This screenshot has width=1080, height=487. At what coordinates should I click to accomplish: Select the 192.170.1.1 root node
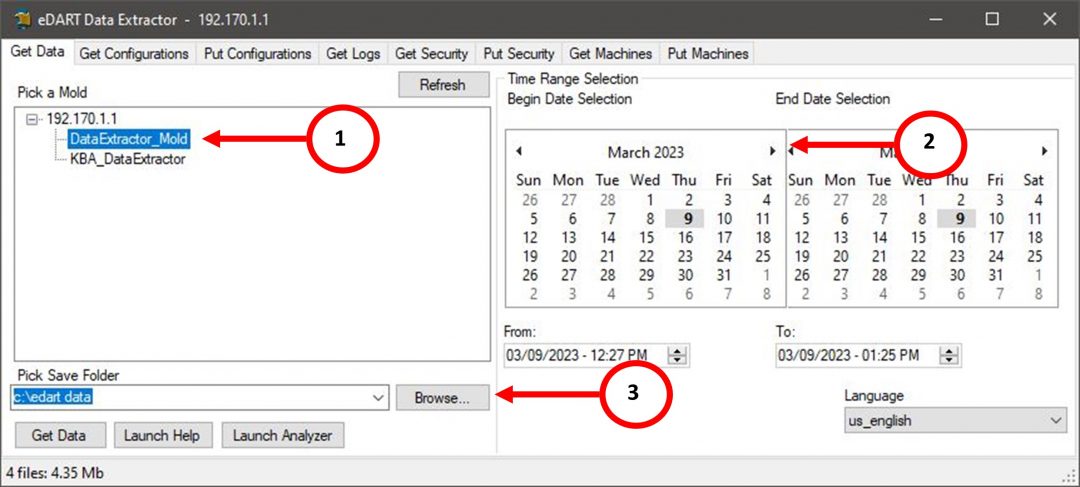[x=81, y=119]
